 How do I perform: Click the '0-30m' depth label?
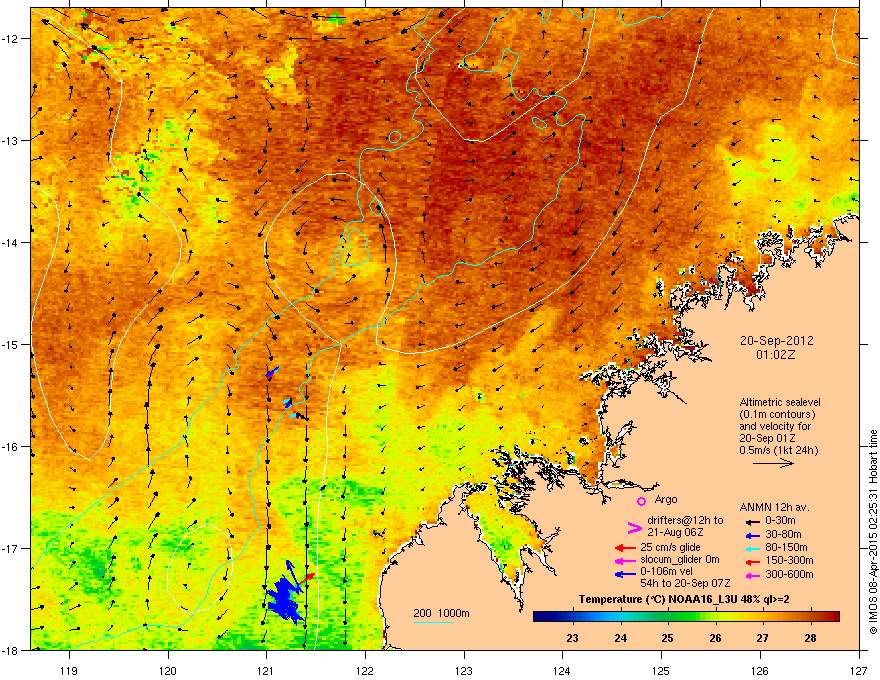(x=780, y=521)
